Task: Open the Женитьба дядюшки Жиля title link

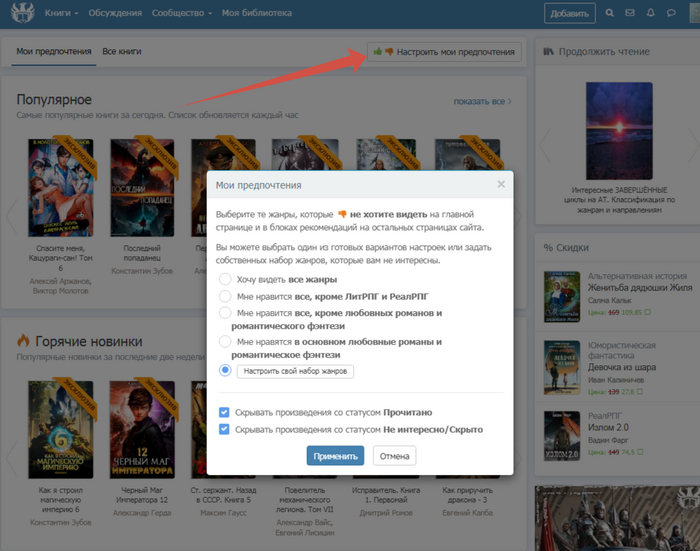Action: tap(640, 288)
